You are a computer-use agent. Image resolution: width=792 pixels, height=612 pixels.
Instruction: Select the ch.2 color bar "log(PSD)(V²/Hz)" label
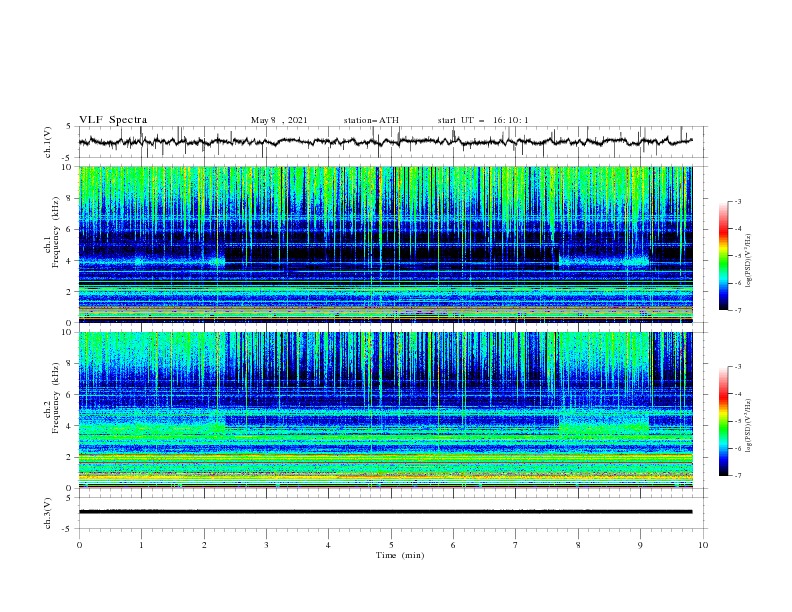749,426
